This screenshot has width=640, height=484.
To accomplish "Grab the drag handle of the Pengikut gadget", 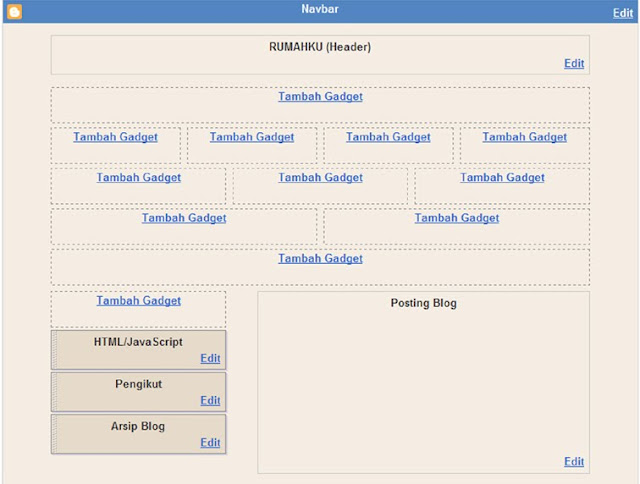I will click(x=54, y=392).
